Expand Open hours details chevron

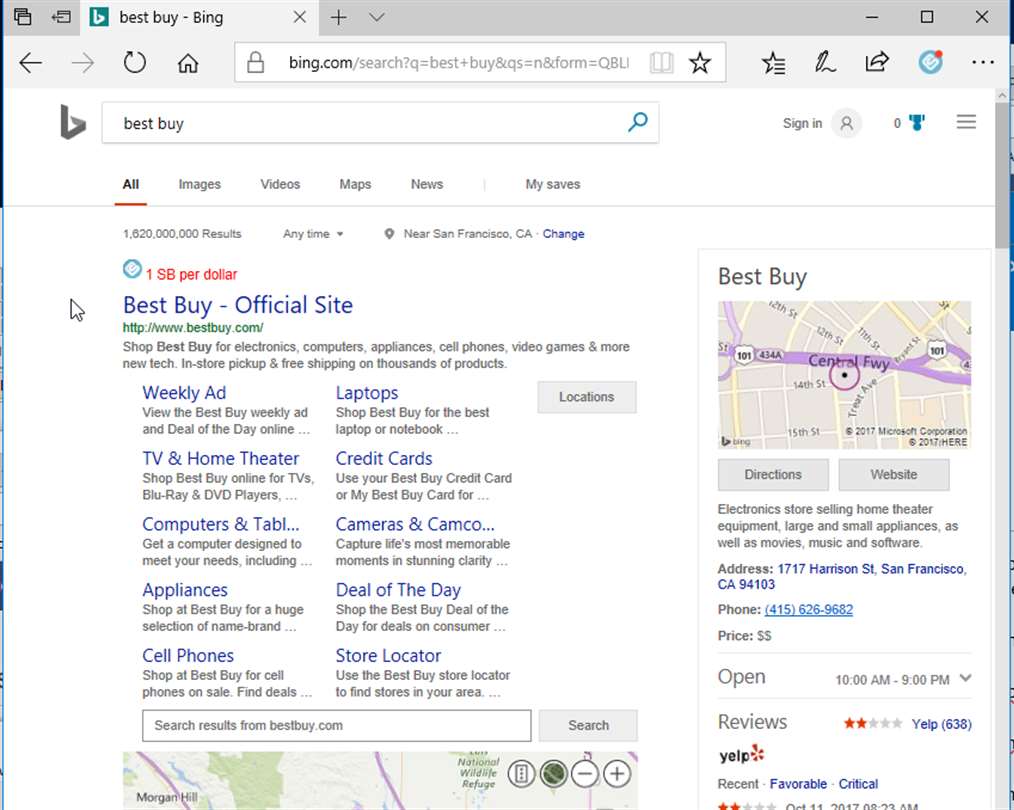(965, 678)
